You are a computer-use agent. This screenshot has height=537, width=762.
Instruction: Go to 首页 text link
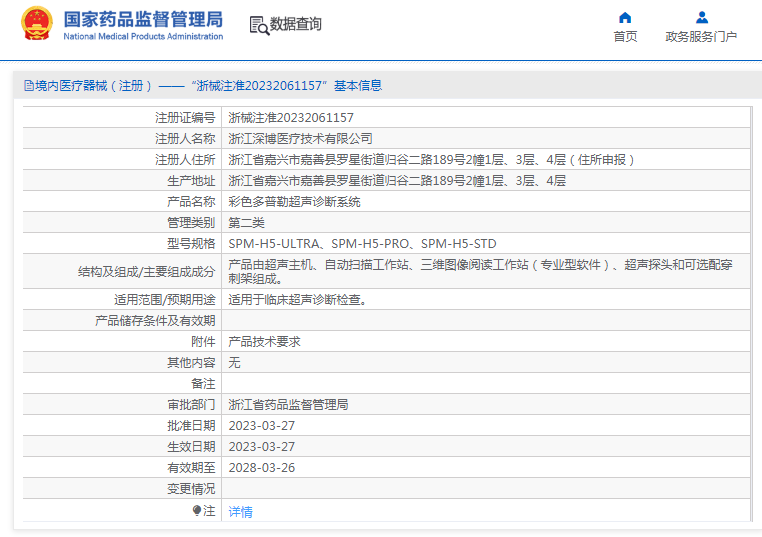[625, 36]
